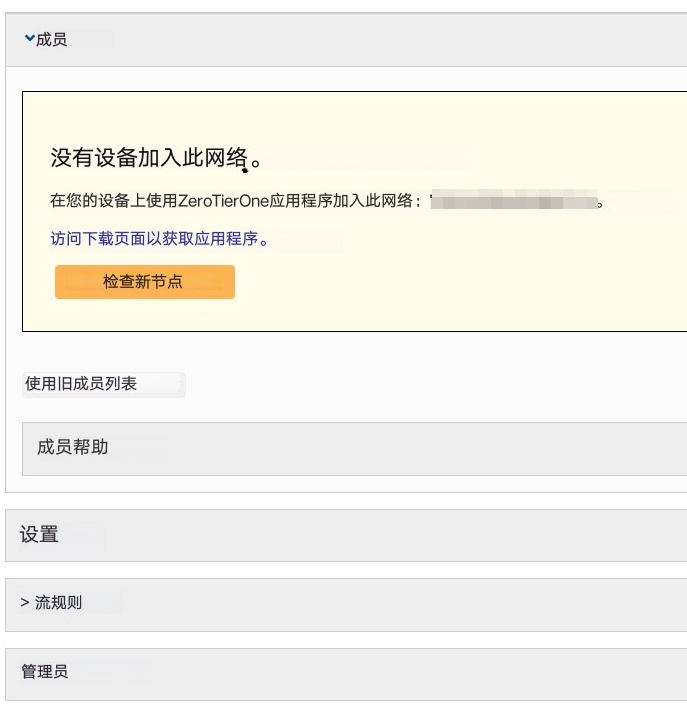Viewport: 687px width, 728px height.
Task: Select the blurred network ID text
Action: tap(513, 200)
